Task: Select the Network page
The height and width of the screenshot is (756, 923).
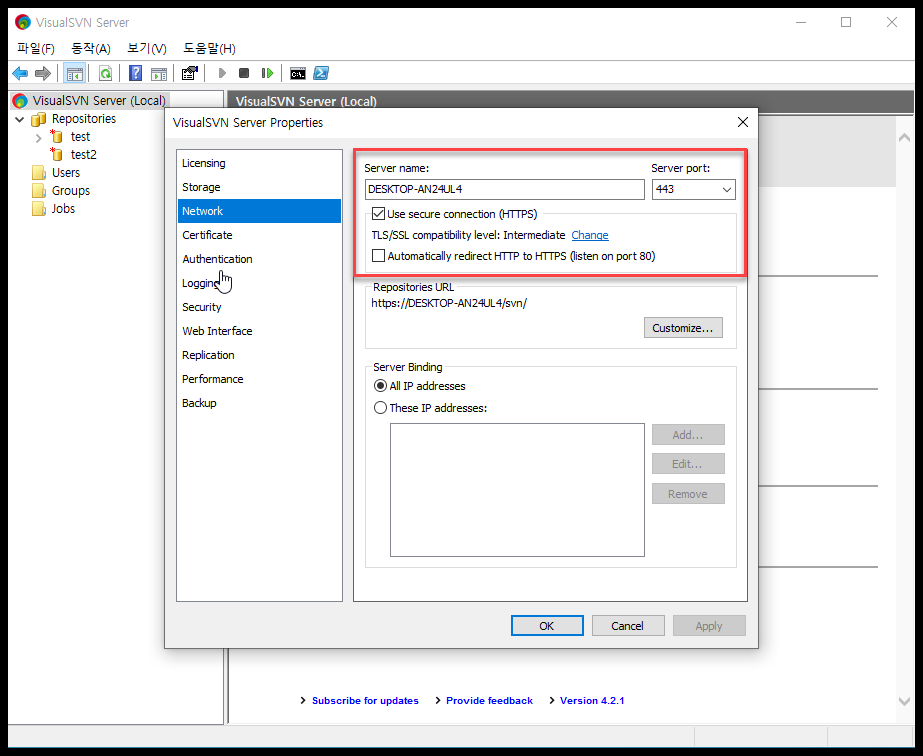Action: (x=259, y=211)
